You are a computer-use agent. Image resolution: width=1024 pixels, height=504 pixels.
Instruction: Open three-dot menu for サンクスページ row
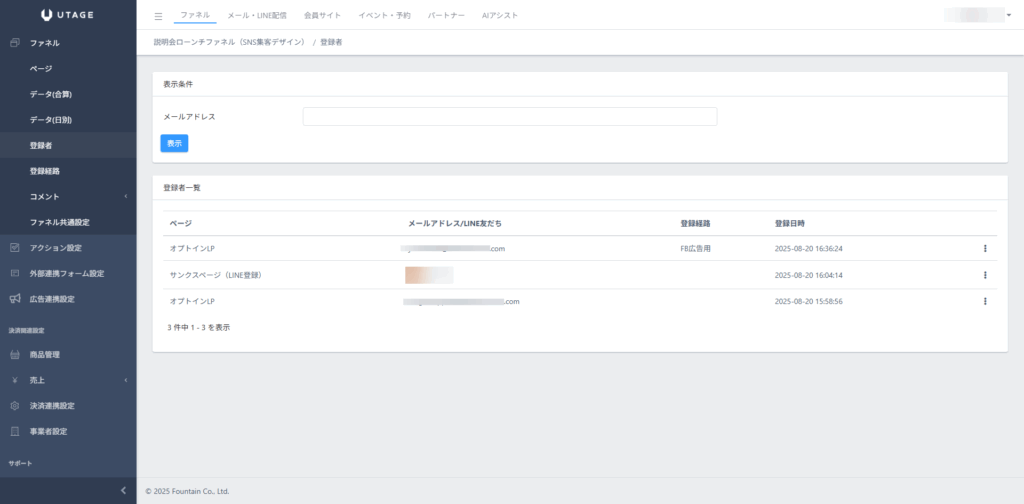[985, 275]
